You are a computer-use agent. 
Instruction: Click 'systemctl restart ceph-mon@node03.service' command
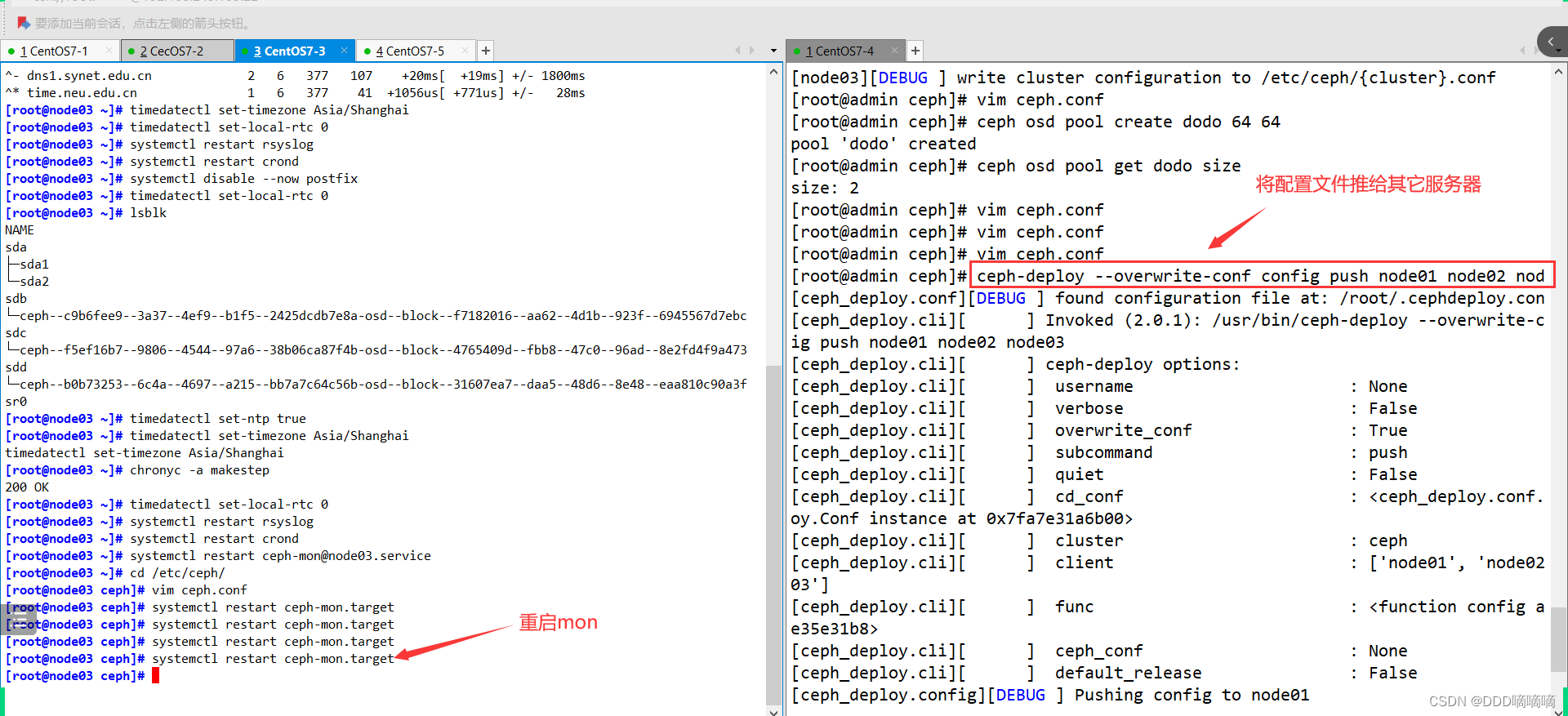coord(280,556)
